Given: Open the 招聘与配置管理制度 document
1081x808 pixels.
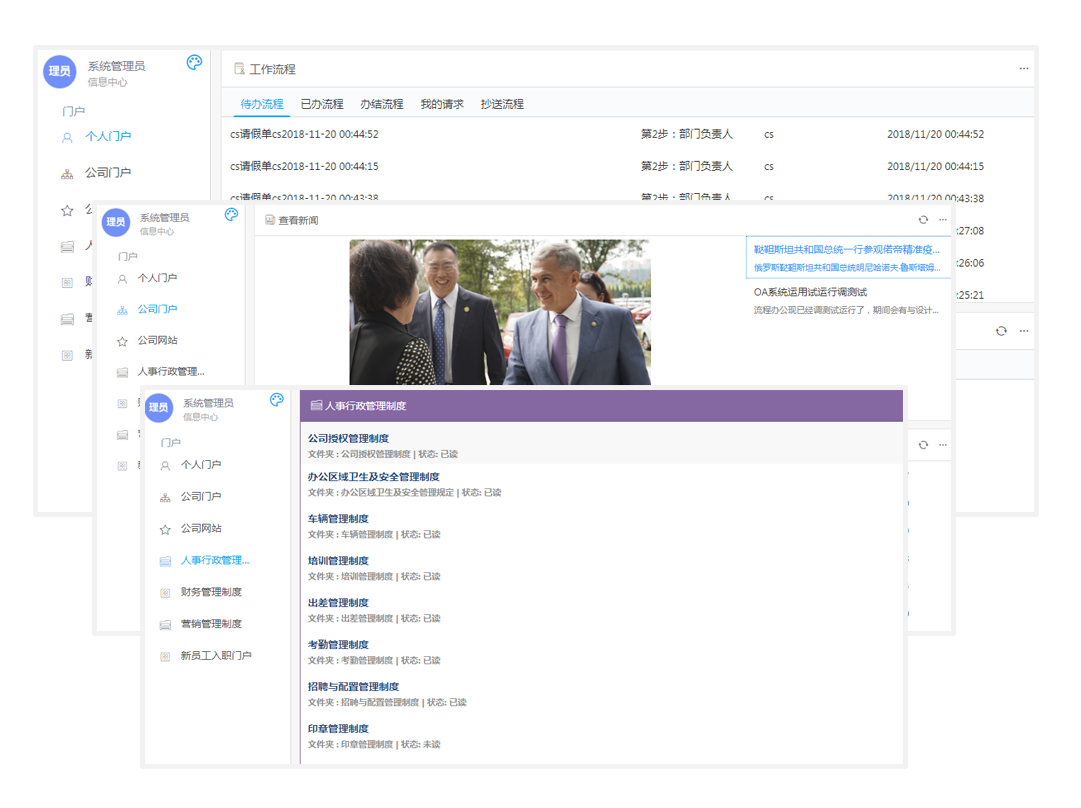Looking at the screenshot, I should point(353,687).
